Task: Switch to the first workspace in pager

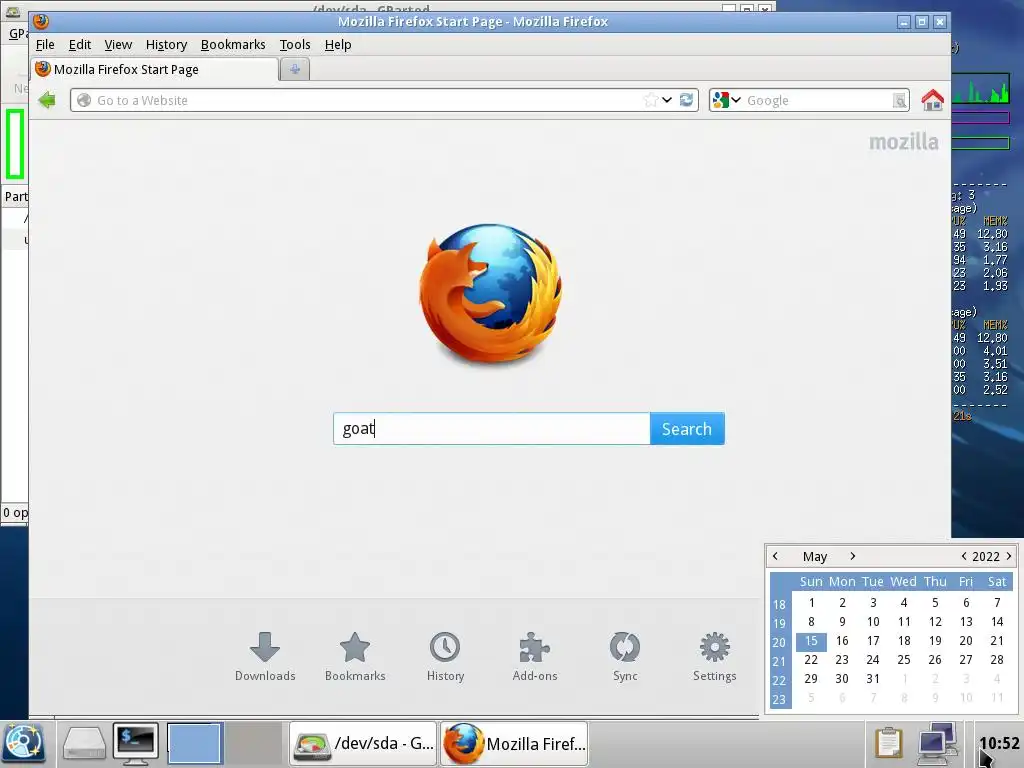Action: [x=195, y=743]
